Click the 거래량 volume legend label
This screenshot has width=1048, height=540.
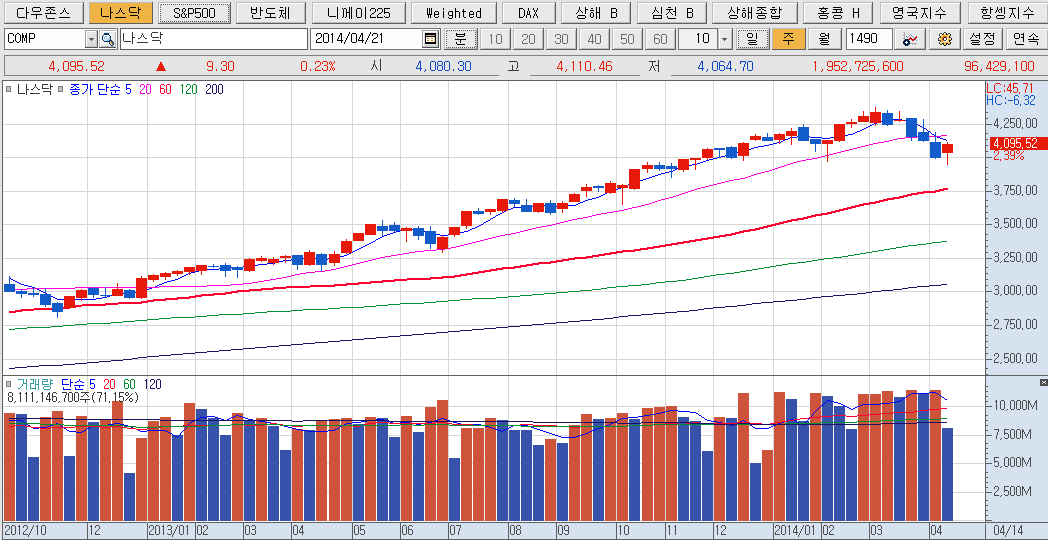[35, 384]
